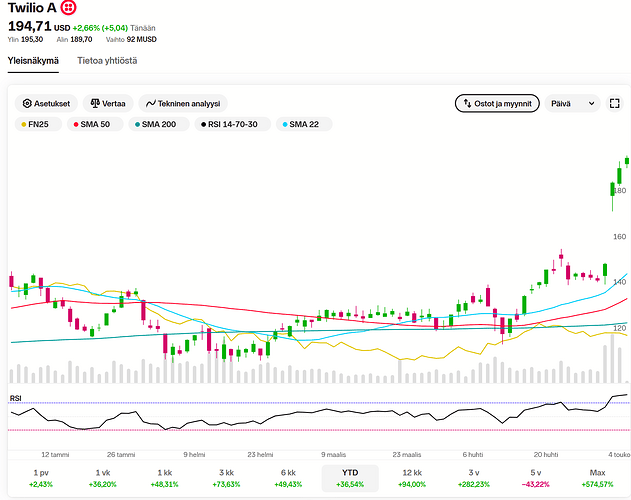Select the Yleisnäkymä tab
Viewport: 631px width, 500px height.
coord(33,61)
